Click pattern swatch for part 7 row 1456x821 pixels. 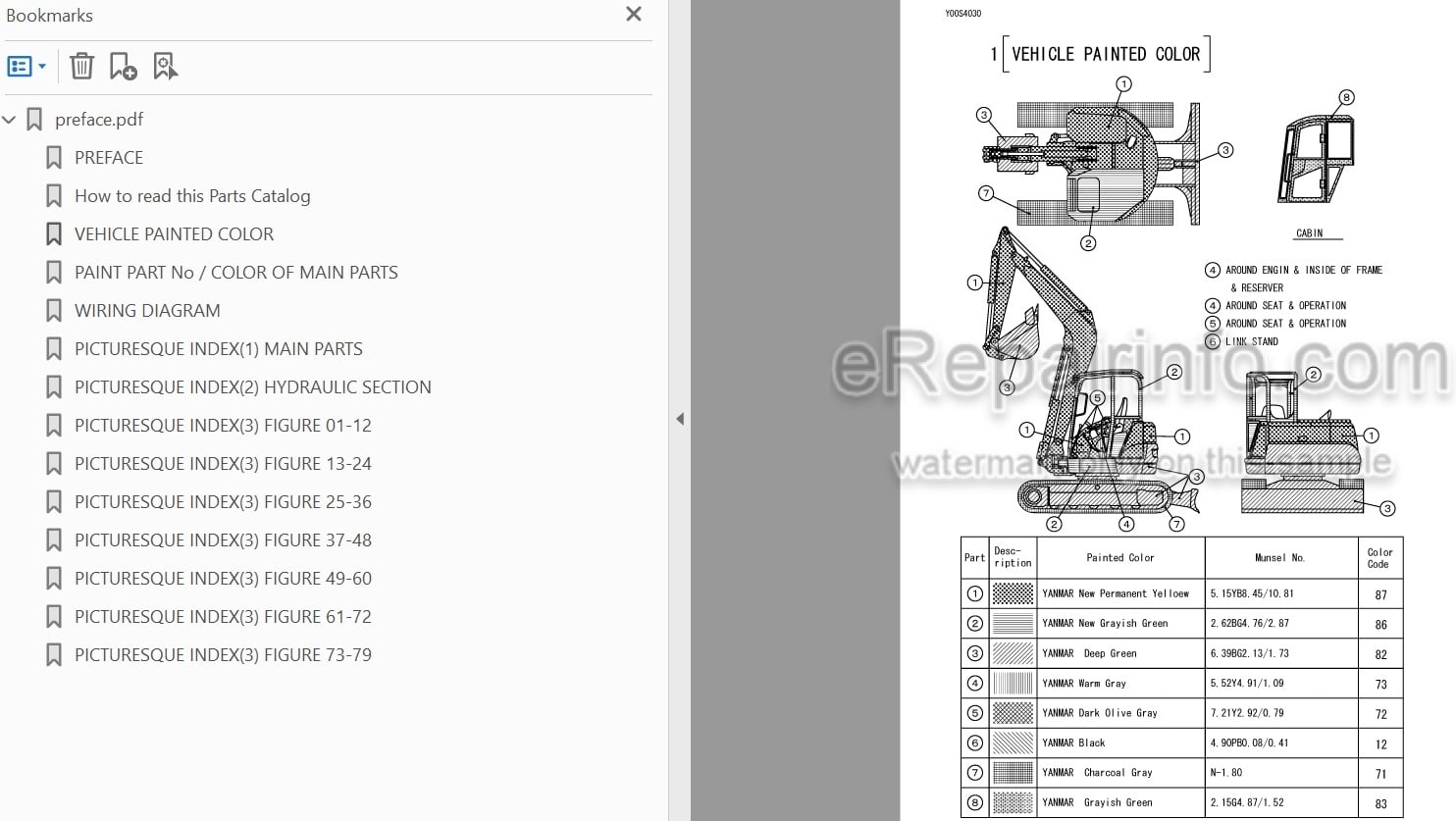[1013, 773]
